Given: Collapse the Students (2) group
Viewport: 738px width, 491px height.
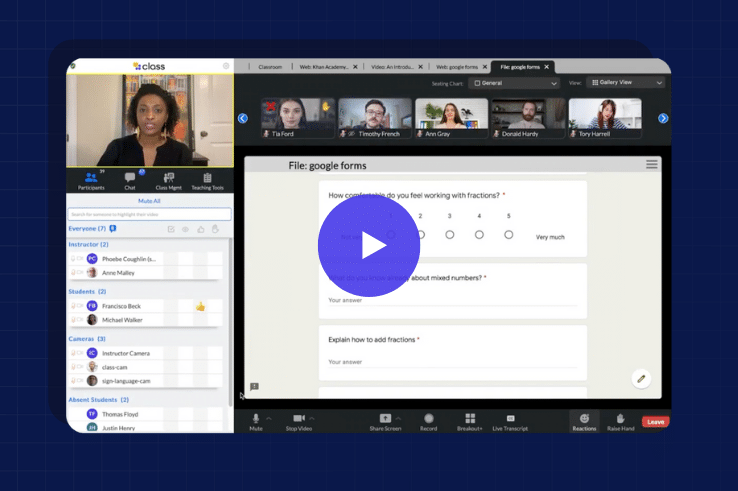Looking at the screenshot, I should pyautogui.click(x=87, y=291).
